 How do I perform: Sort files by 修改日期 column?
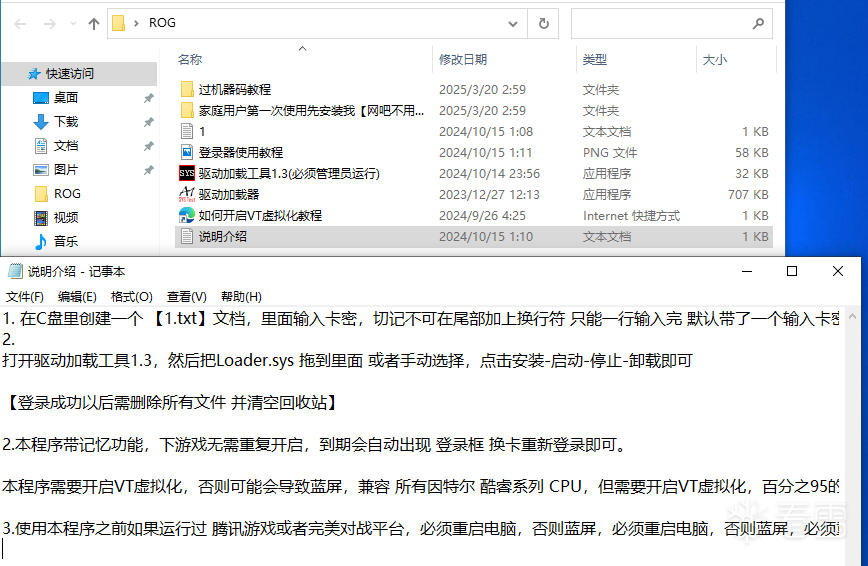coord(463,59)
